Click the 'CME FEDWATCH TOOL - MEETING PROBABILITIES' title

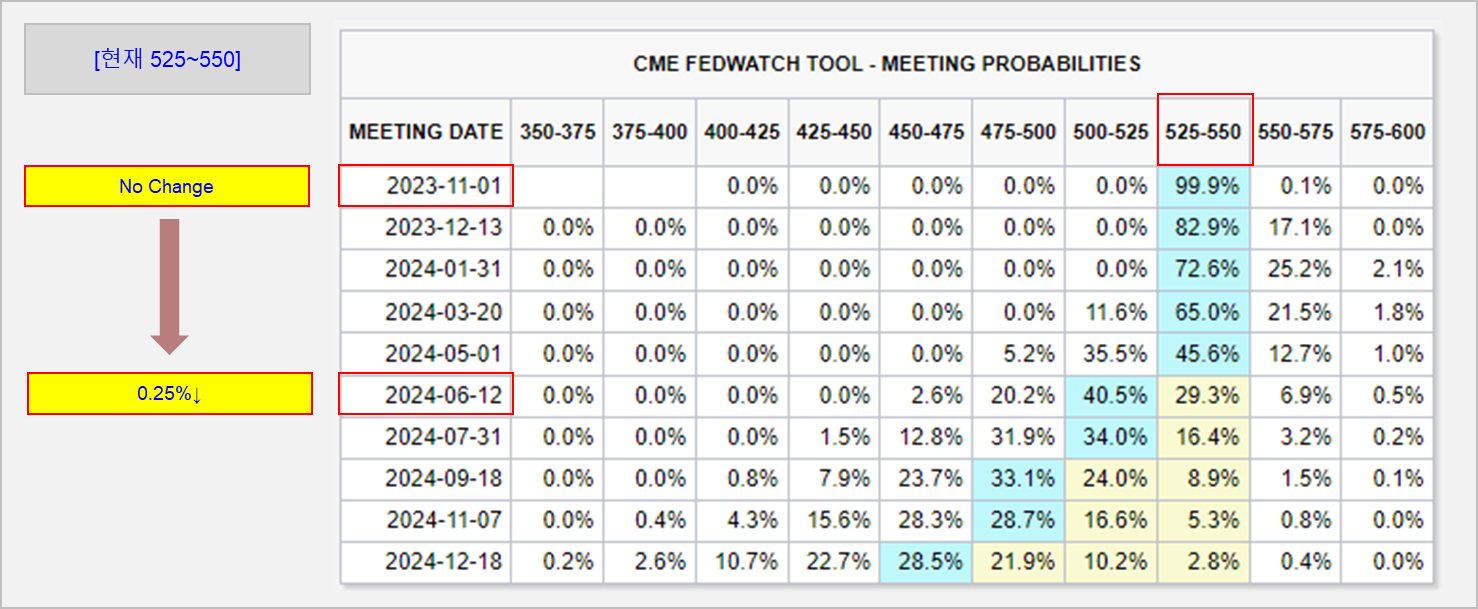tap(887, 64)
